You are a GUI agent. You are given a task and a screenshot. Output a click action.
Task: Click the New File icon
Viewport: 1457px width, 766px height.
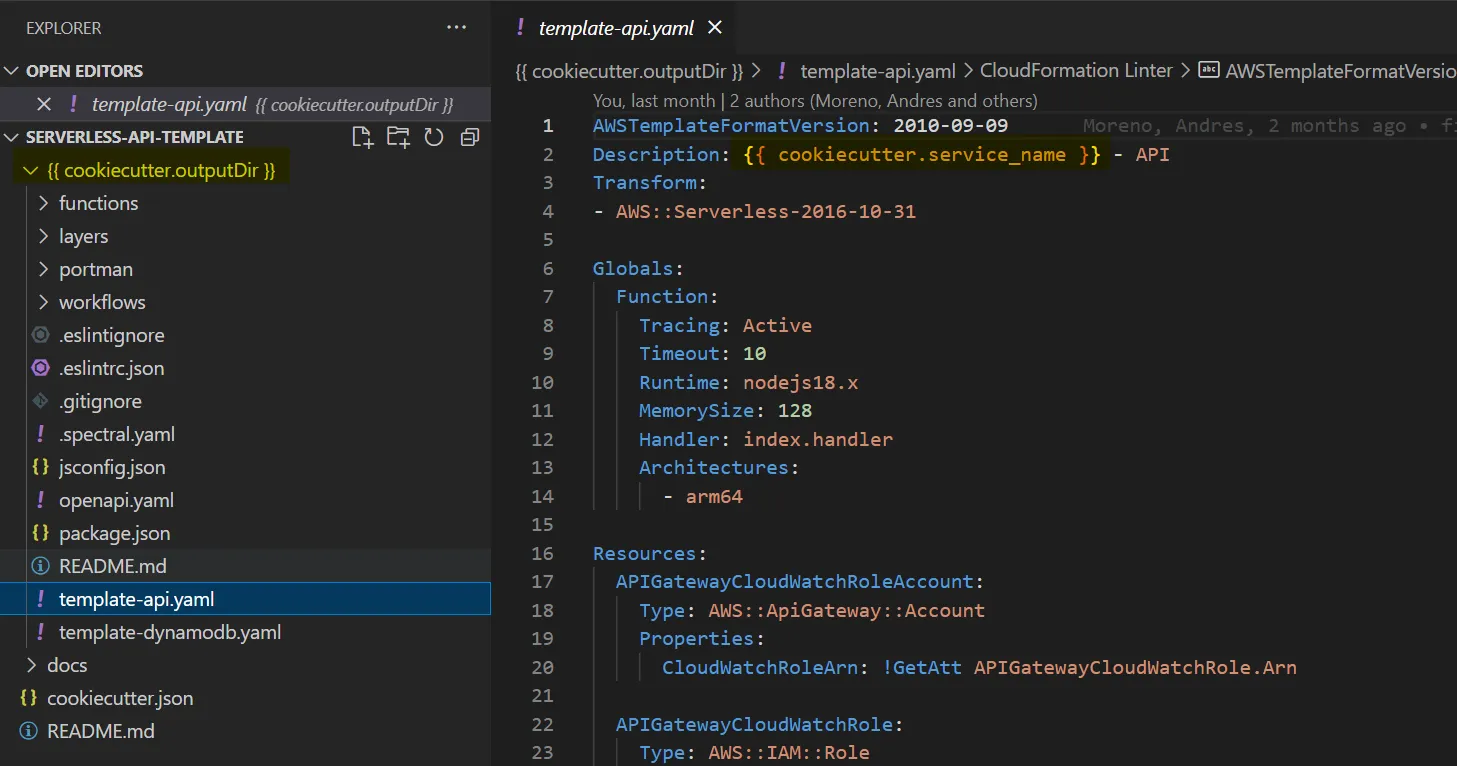[x=363, y=137]
